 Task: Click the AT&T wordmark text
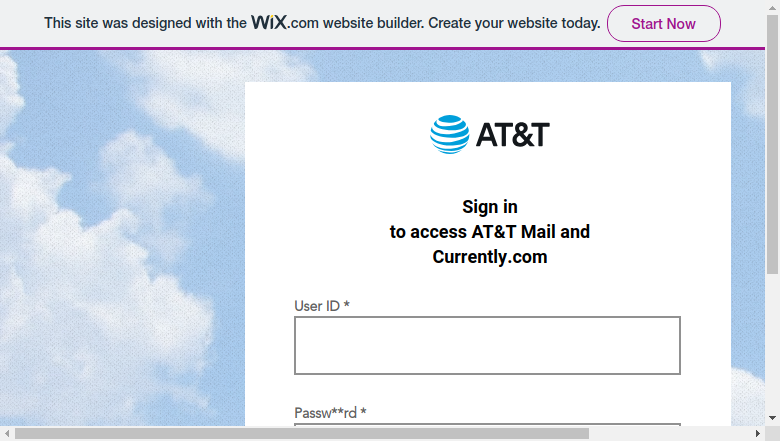click(513, 135)
